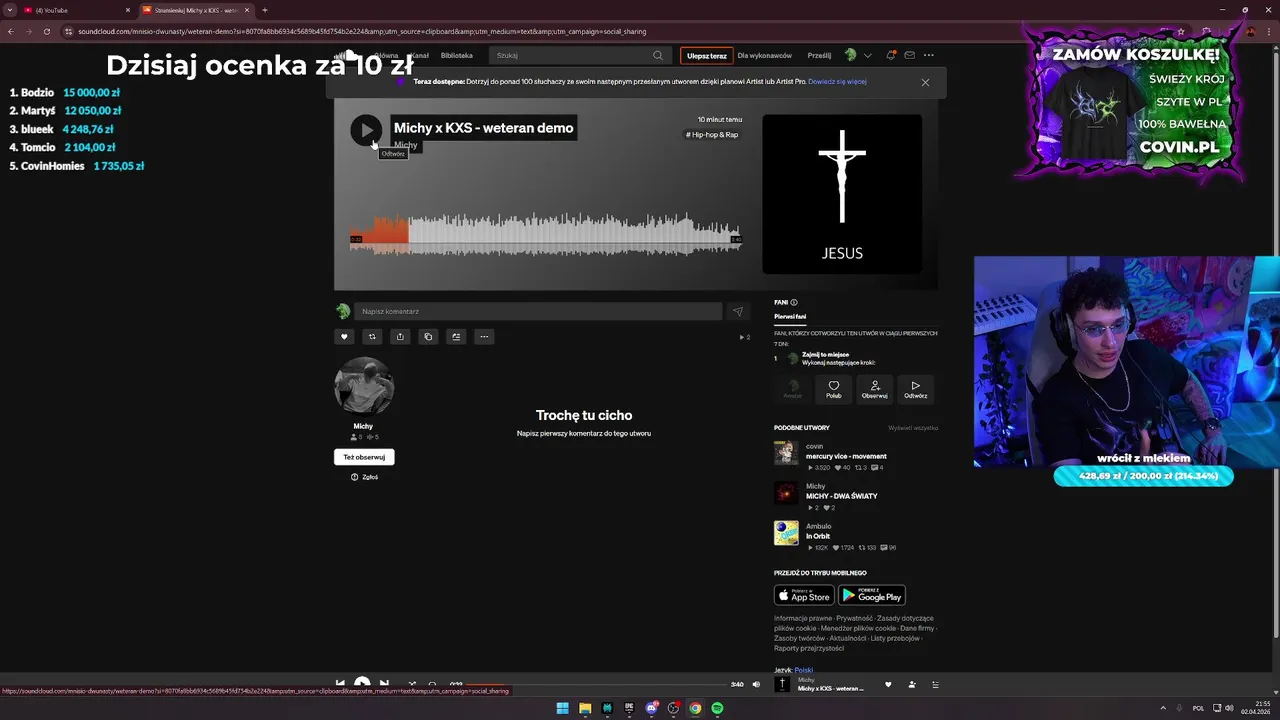Click the Hip-hop & Rap genre tag
The image size is (1280, 720).
tap(712, 134)
